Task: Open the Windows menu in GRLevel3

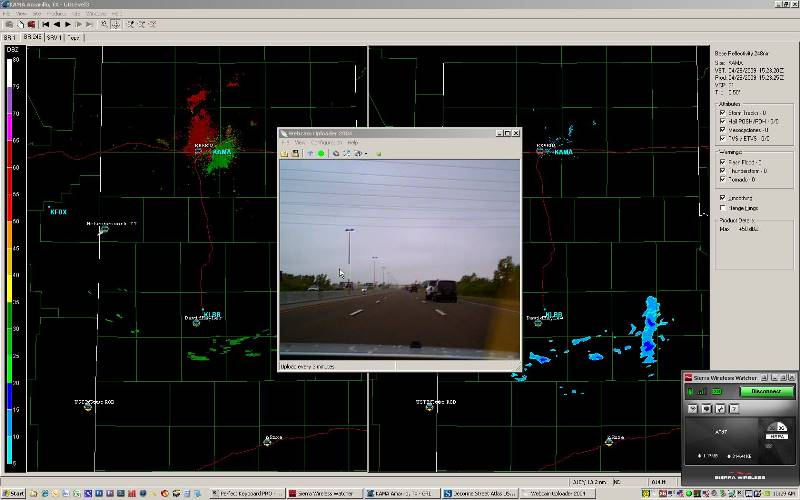Action: click(x=96, y=14)
